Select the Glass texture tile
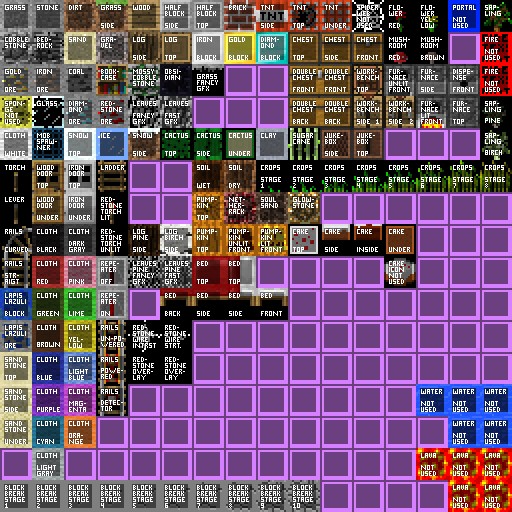 point(48,112)
